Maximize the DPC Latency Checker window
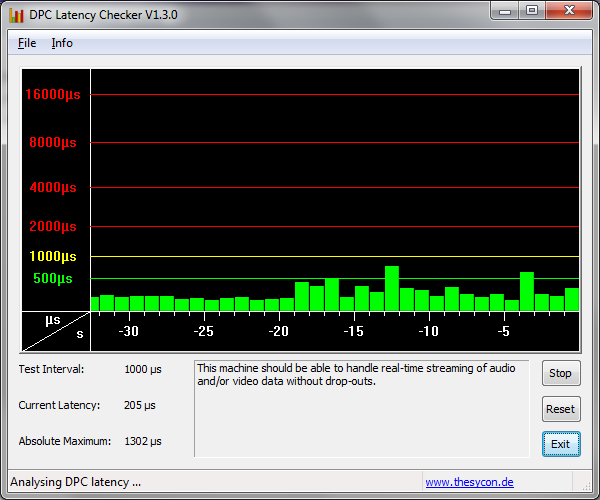The image size is (600, 500). [x=532, y=10]
